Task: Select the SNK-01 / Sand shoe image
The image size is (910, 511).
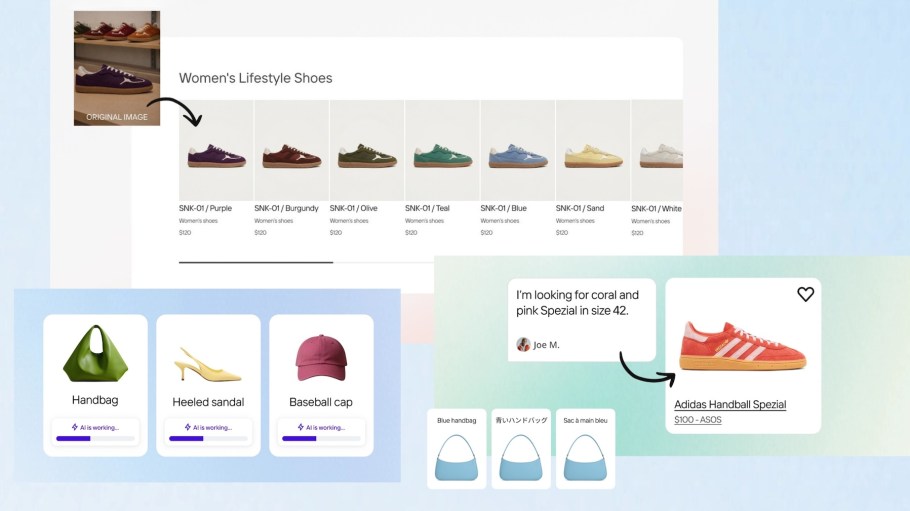Action: click(x=593, y=150)
